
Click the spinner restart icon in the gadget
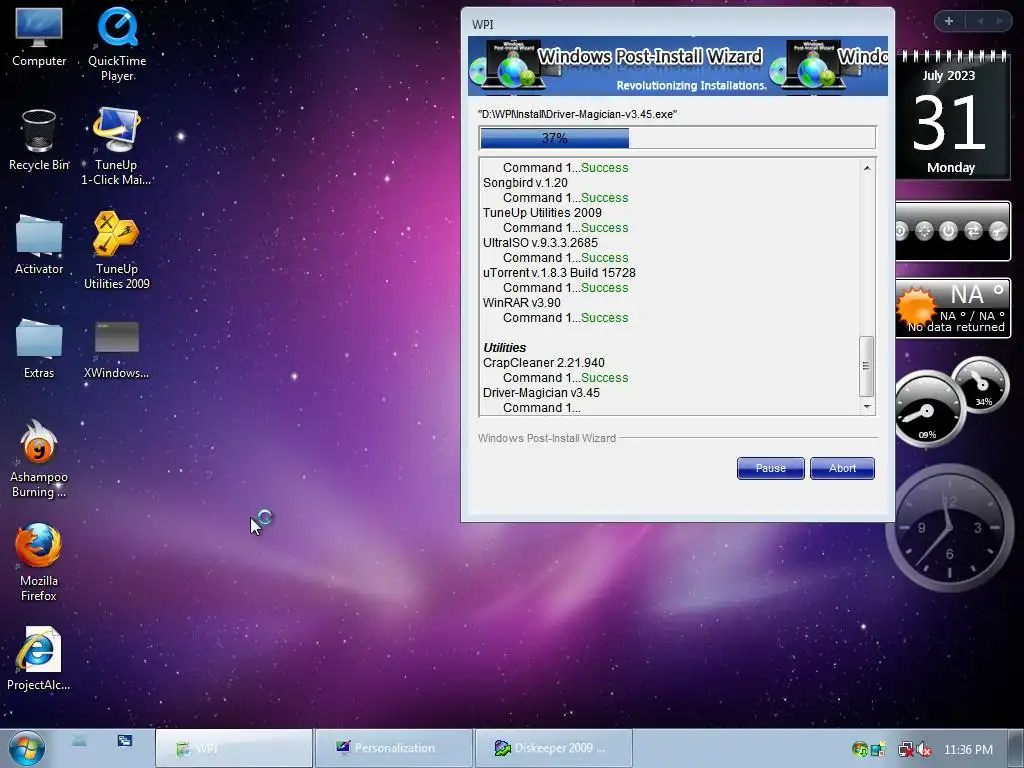pyautogui.click(x=924, y=231)
